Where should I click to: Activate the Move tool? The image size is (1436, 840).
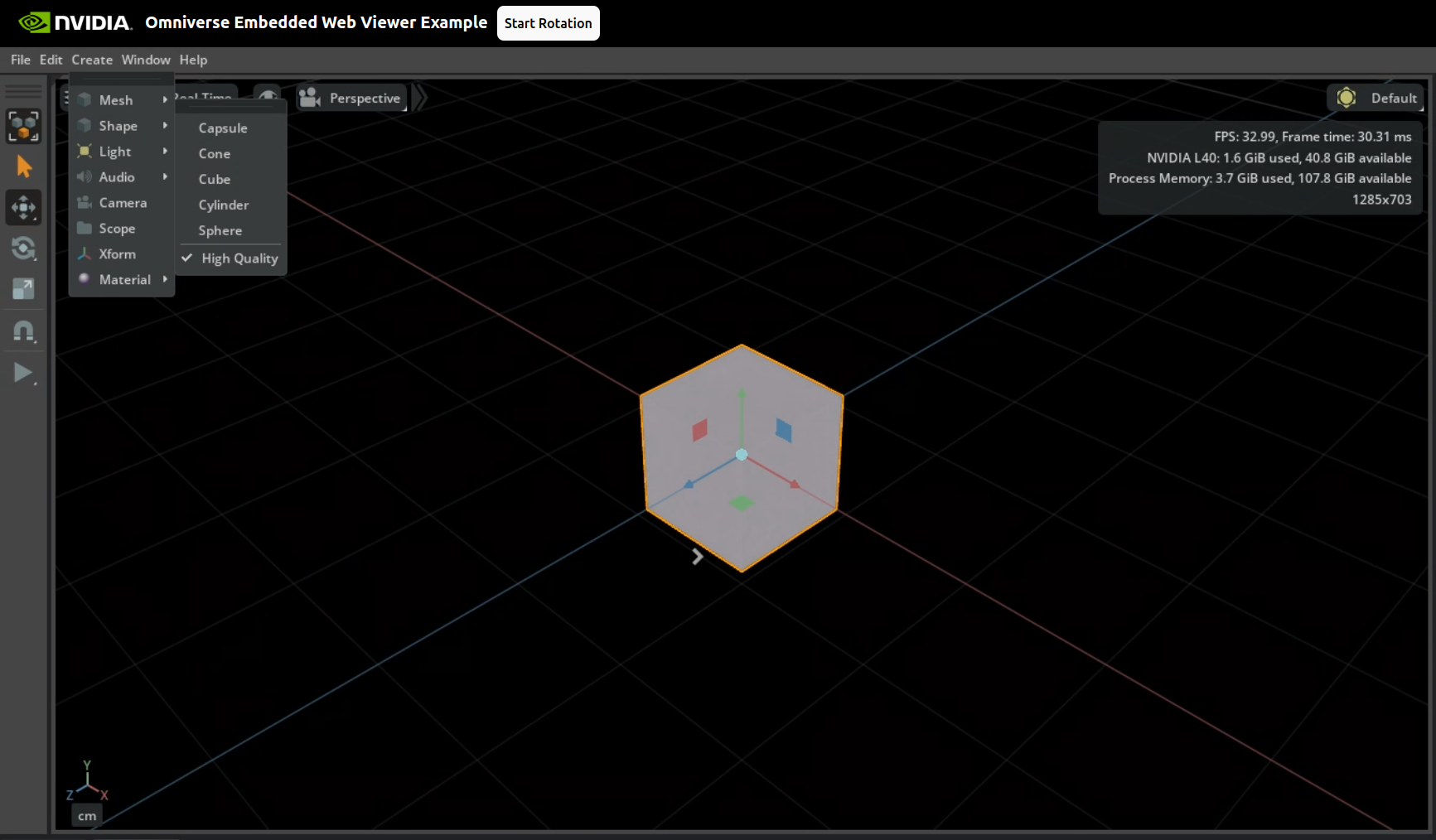pyautogui.click(x=24, y=207)
